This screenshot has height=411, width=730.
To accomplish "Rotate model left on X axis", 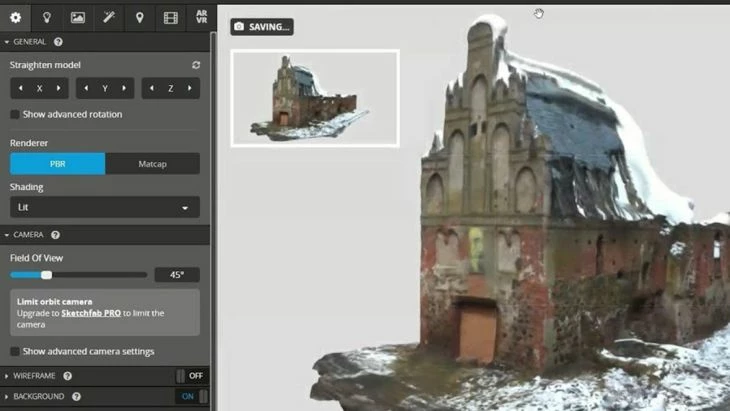I will pos(20,88).
